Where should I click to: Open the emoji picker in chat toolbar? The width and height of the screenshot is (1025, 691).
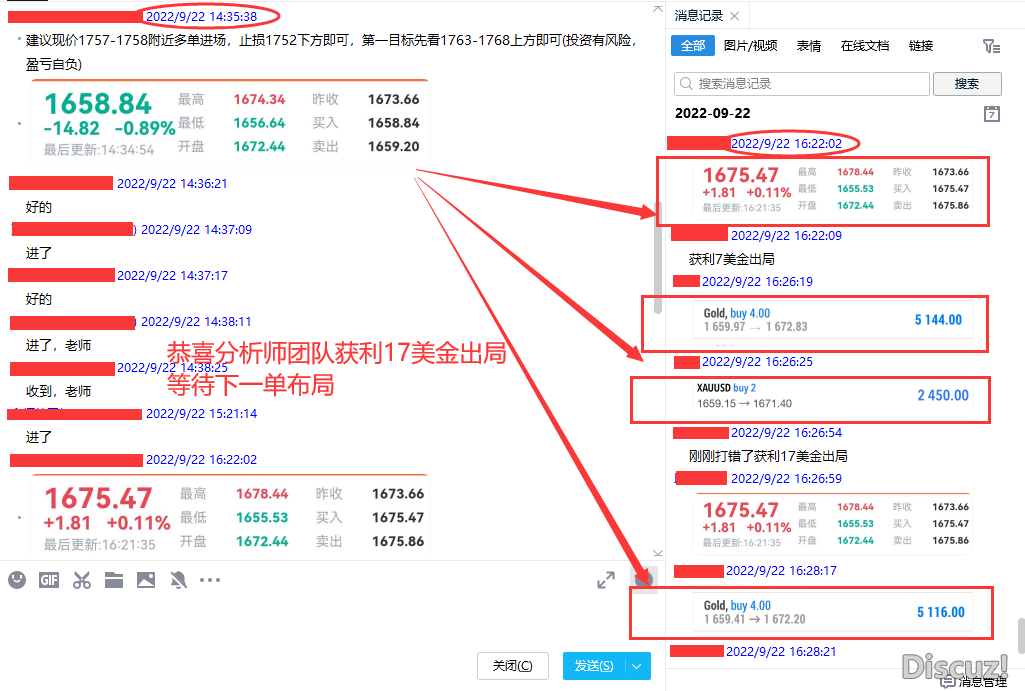point(17,580)
